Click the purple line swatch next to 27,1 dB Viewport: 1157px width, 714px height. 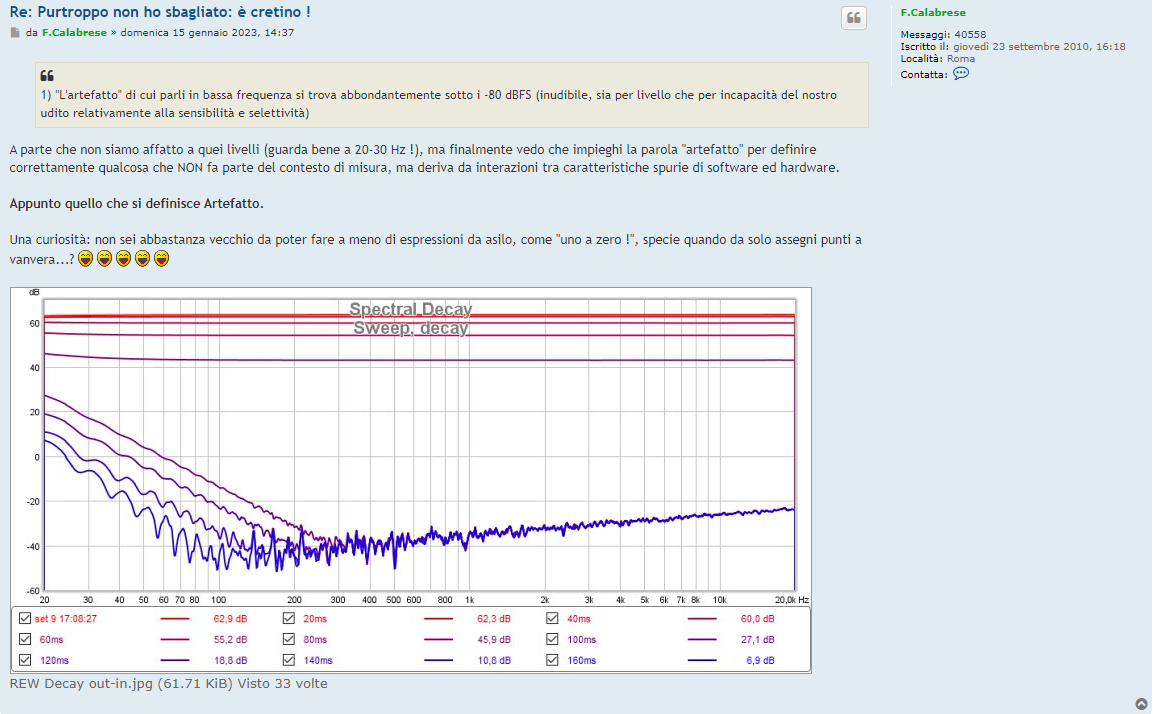(x=702, y=640)
